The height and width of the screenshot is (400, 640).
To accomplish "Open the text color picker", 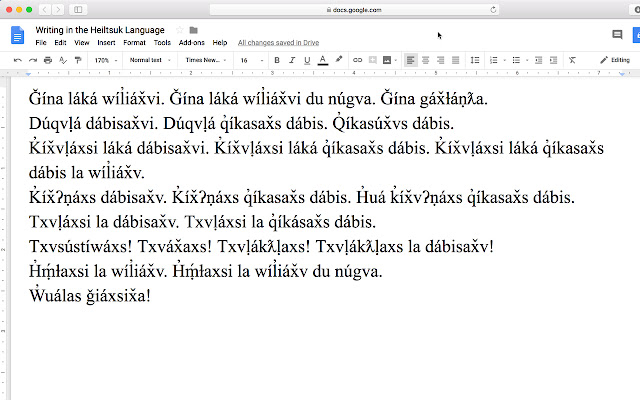I will [322, 60].
